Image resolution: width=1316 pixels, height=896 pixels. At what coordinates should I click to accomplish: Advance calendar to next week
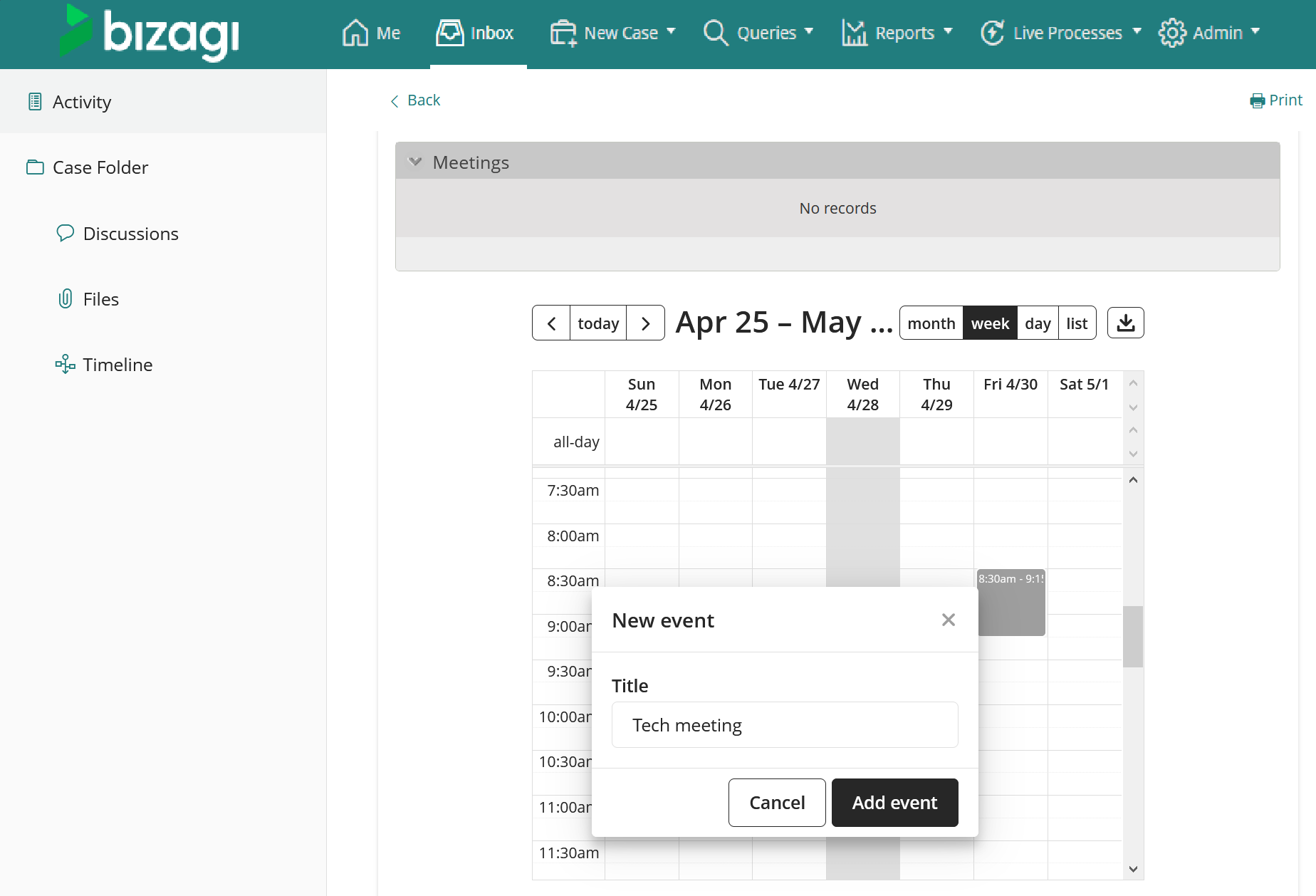[x=645, y=323]
